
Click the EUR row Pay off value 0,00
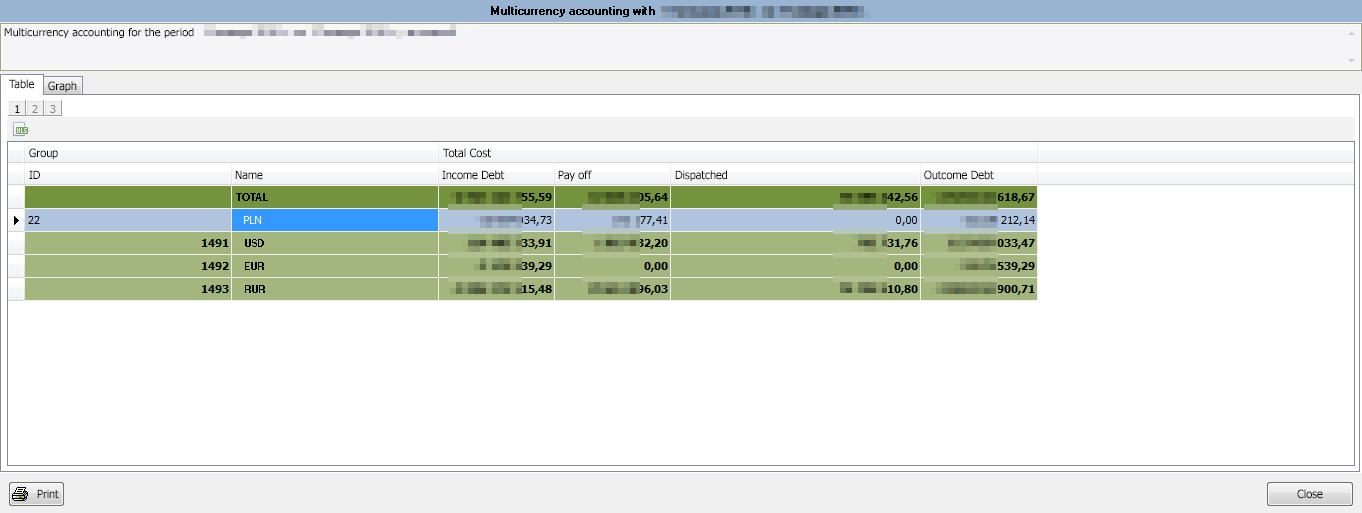612,266
